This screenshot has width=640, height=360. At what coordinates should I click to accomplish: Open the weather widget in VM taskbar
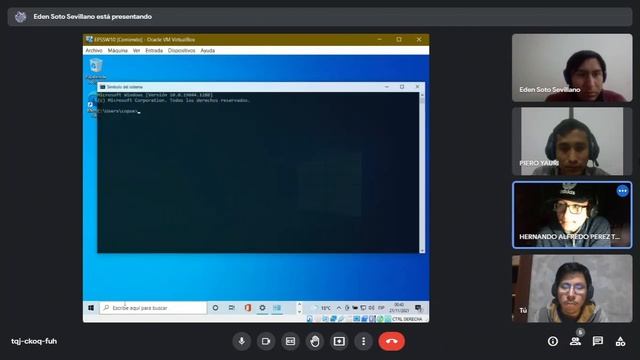(322, 308)
